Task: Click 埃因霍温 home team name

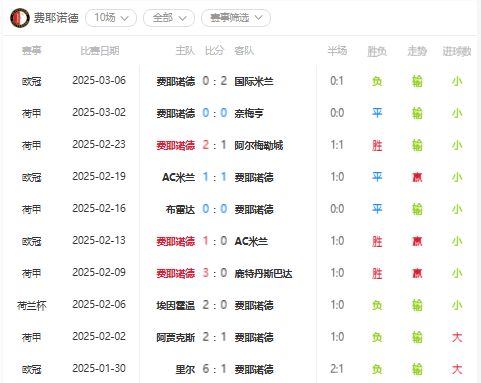Action: (176, 305)
